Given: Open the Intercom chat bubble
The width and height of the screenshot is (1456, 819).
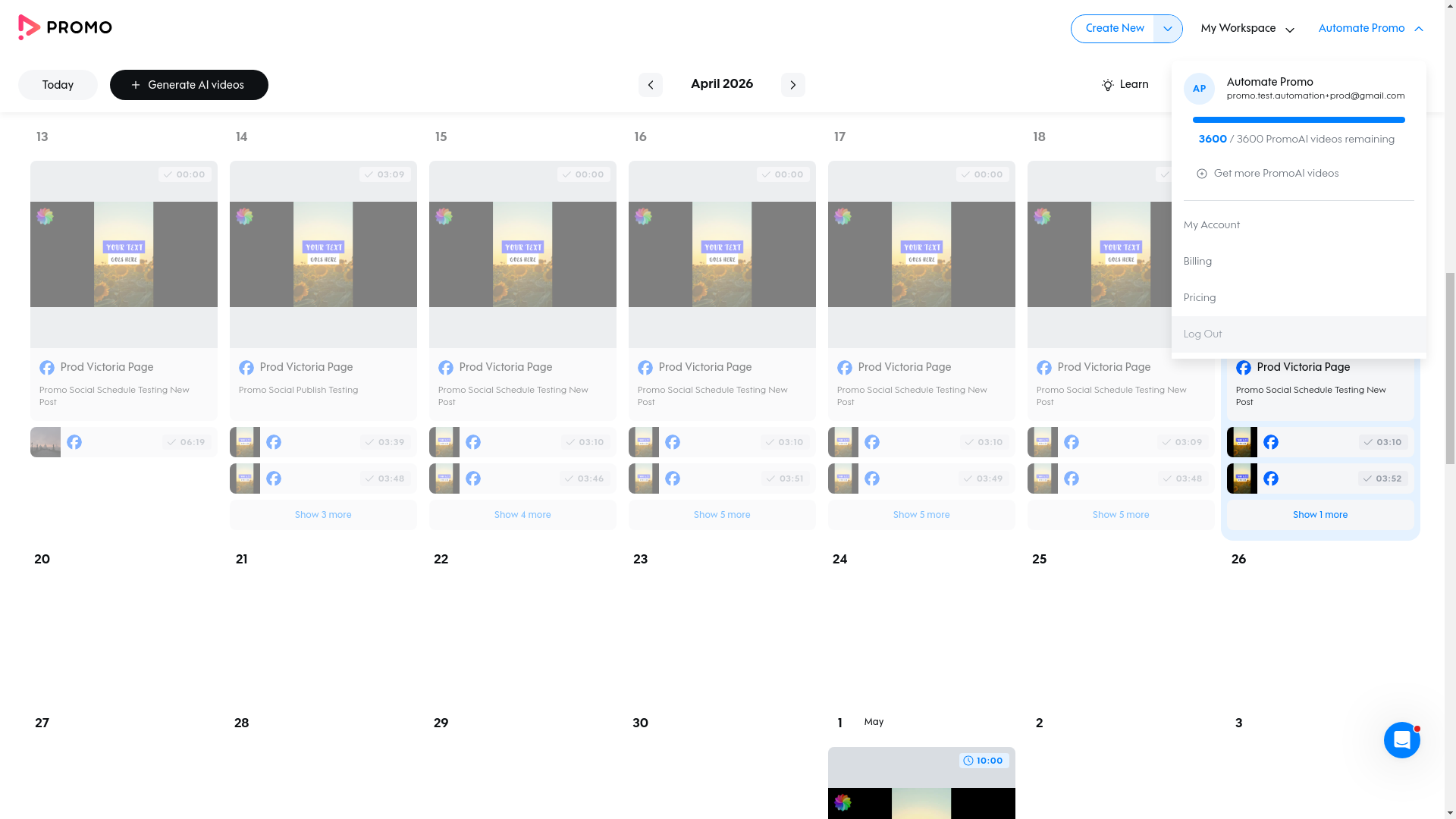Looking at the screenshot, I should click(x=1401, y=740).
